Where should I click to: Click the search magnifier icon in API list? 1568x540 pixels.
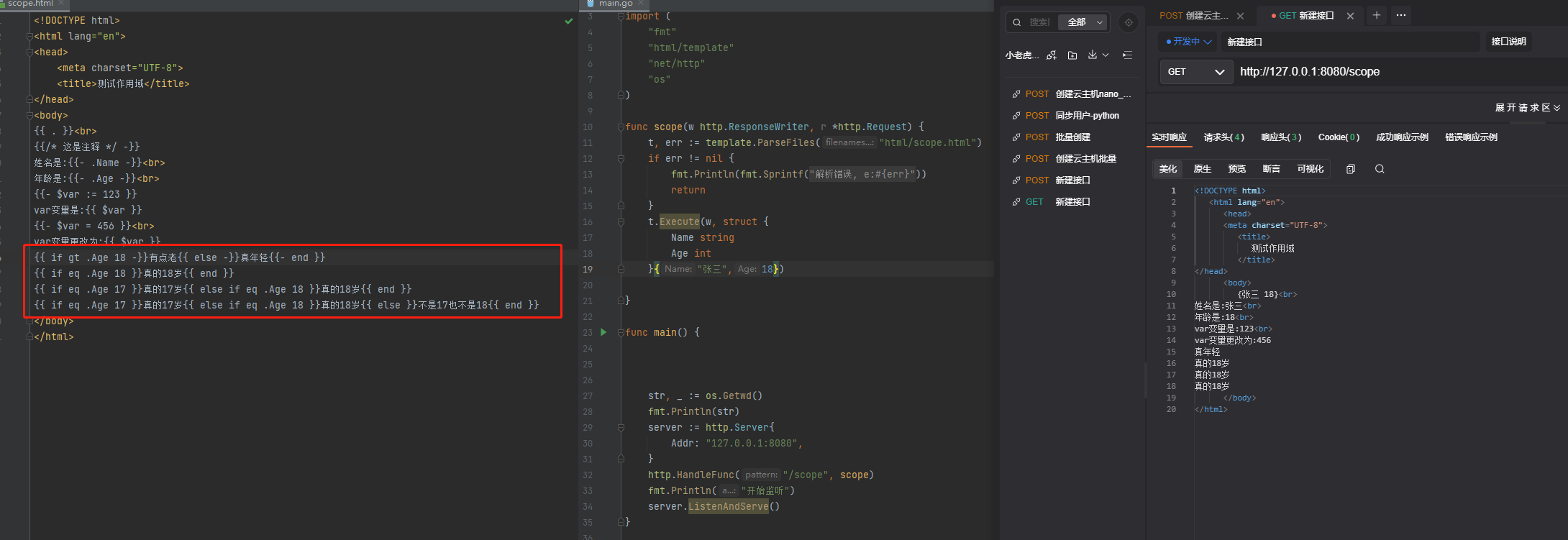(x=1017, y=22)
